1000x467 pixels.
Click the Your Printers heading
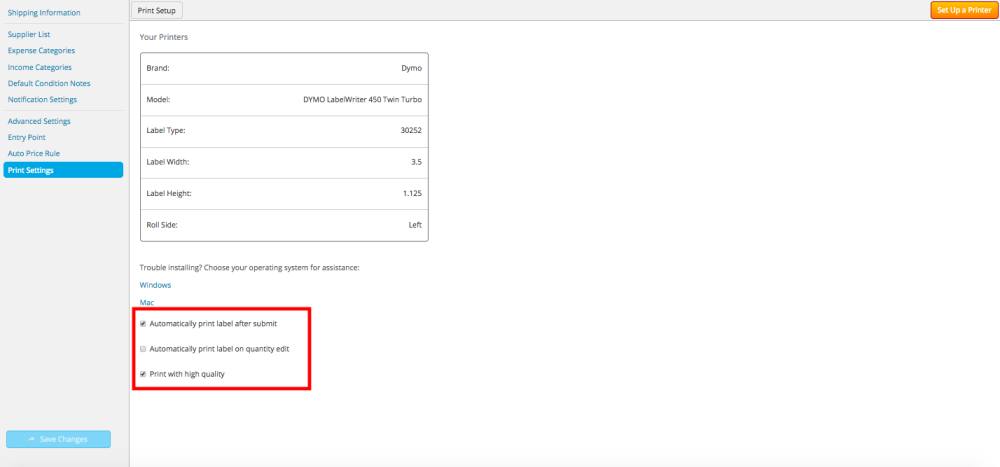(x=164, y=37)
